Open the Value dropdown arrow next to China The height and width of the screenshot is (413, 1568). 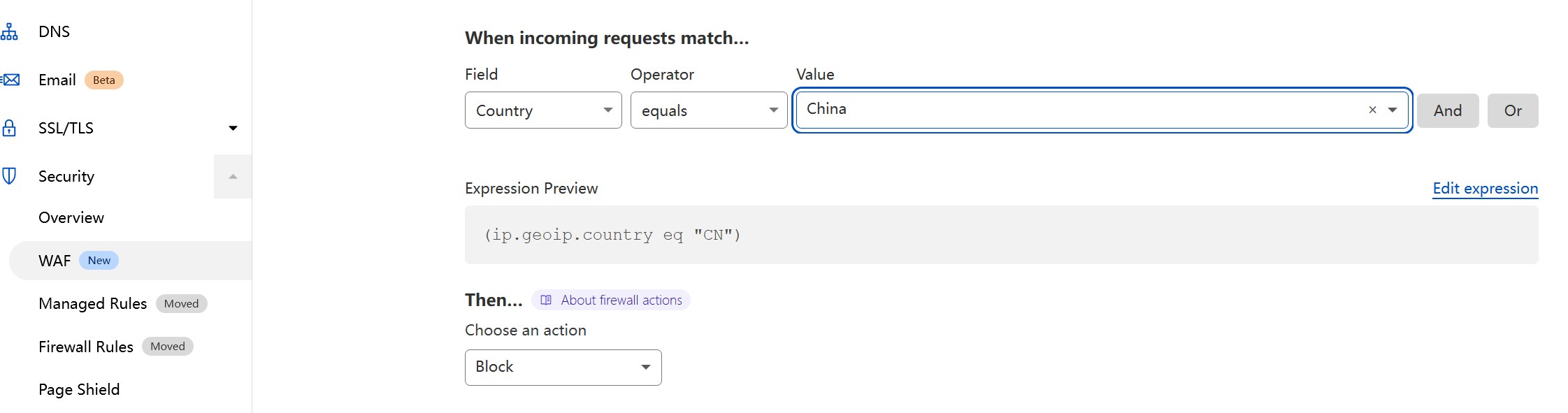pyautogui.click(x=1393, y=110)
